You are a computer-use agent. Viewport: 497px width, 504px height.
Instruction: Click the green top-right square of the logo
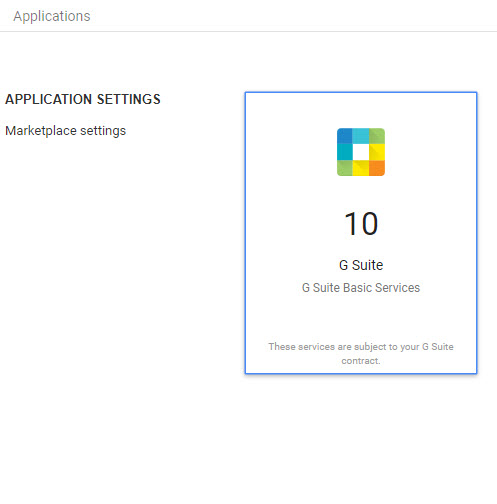(377, 136)
